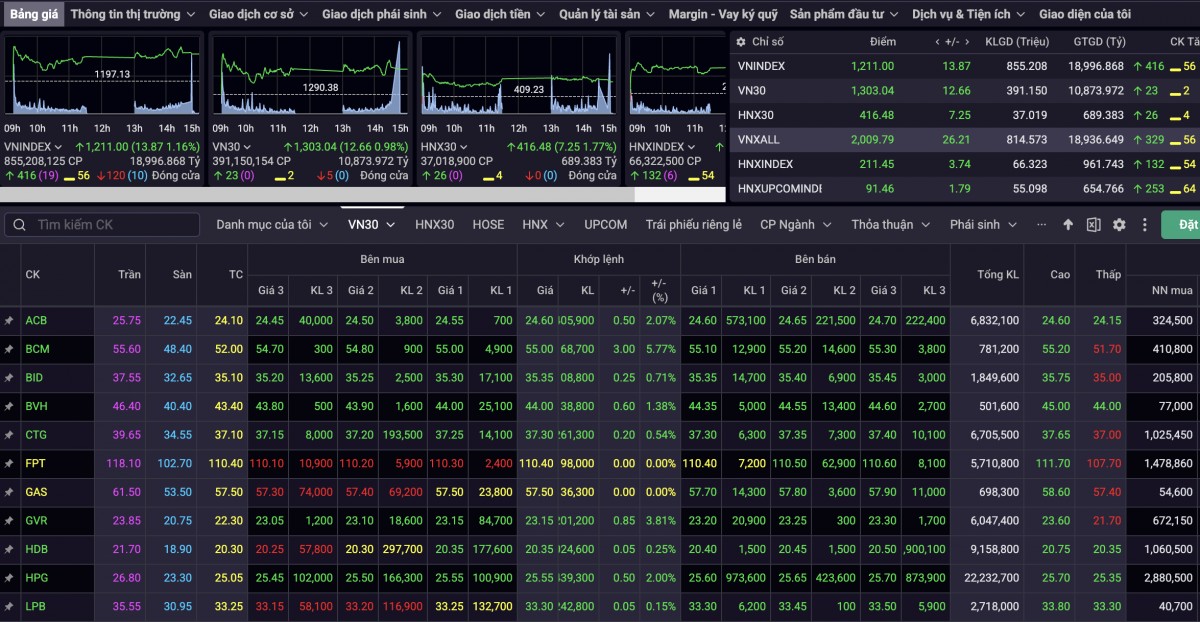Open Trái phiếu riêng lẻ link
Screen dimensions: 1200x622
693,225
